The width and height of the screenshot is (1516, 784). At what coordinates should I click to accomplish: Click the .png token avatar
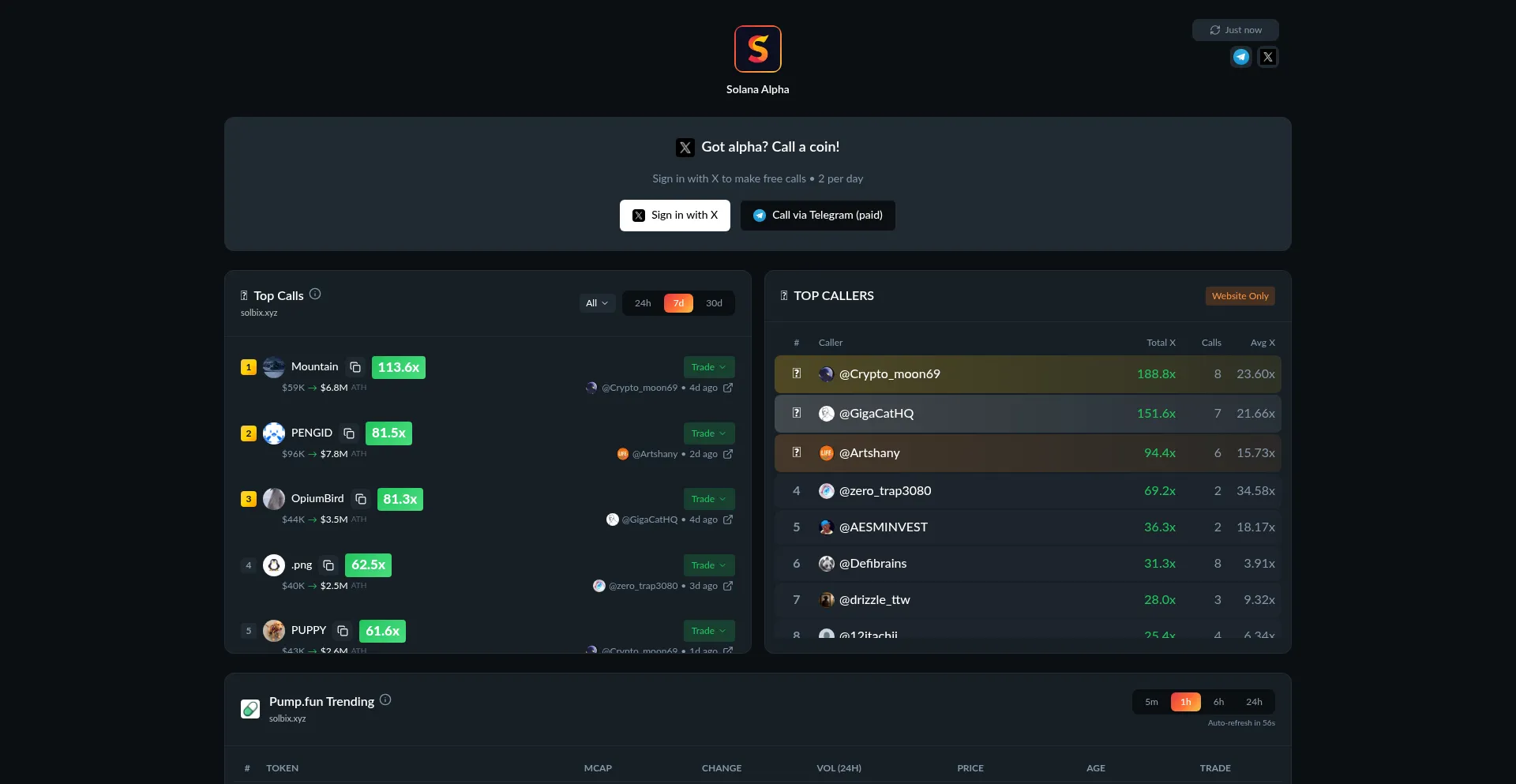pyautogui.click(x=274, y=565)
